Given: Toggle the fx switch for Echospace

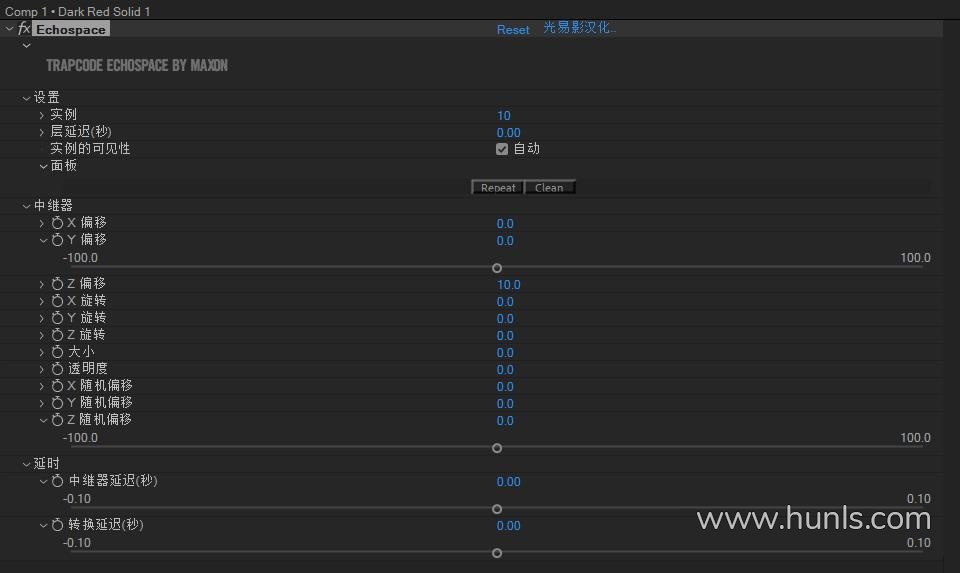Looking at the screenshot, I should point(24,29).
